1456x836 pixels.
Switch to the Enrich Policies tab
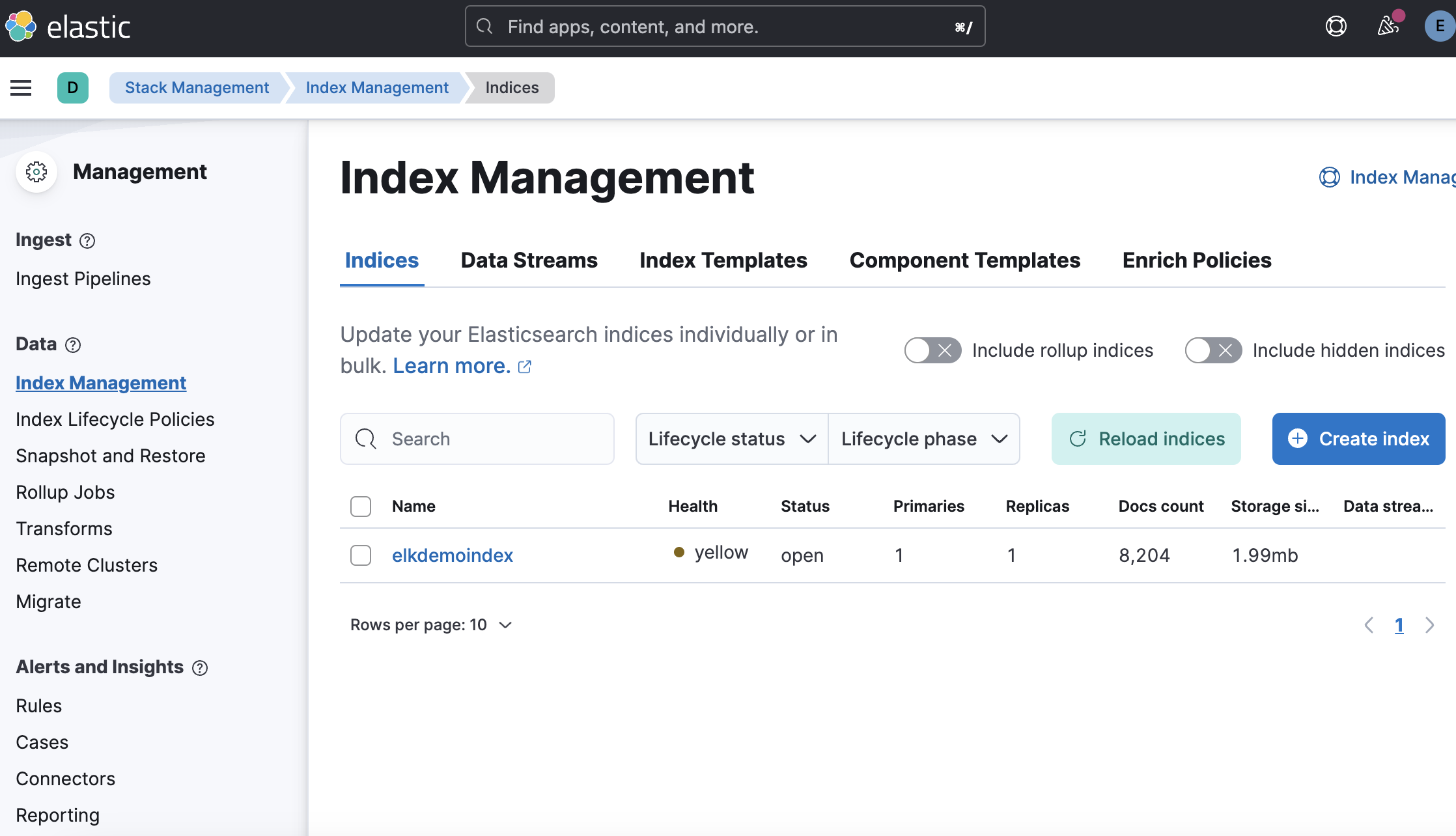[1196, 260]
